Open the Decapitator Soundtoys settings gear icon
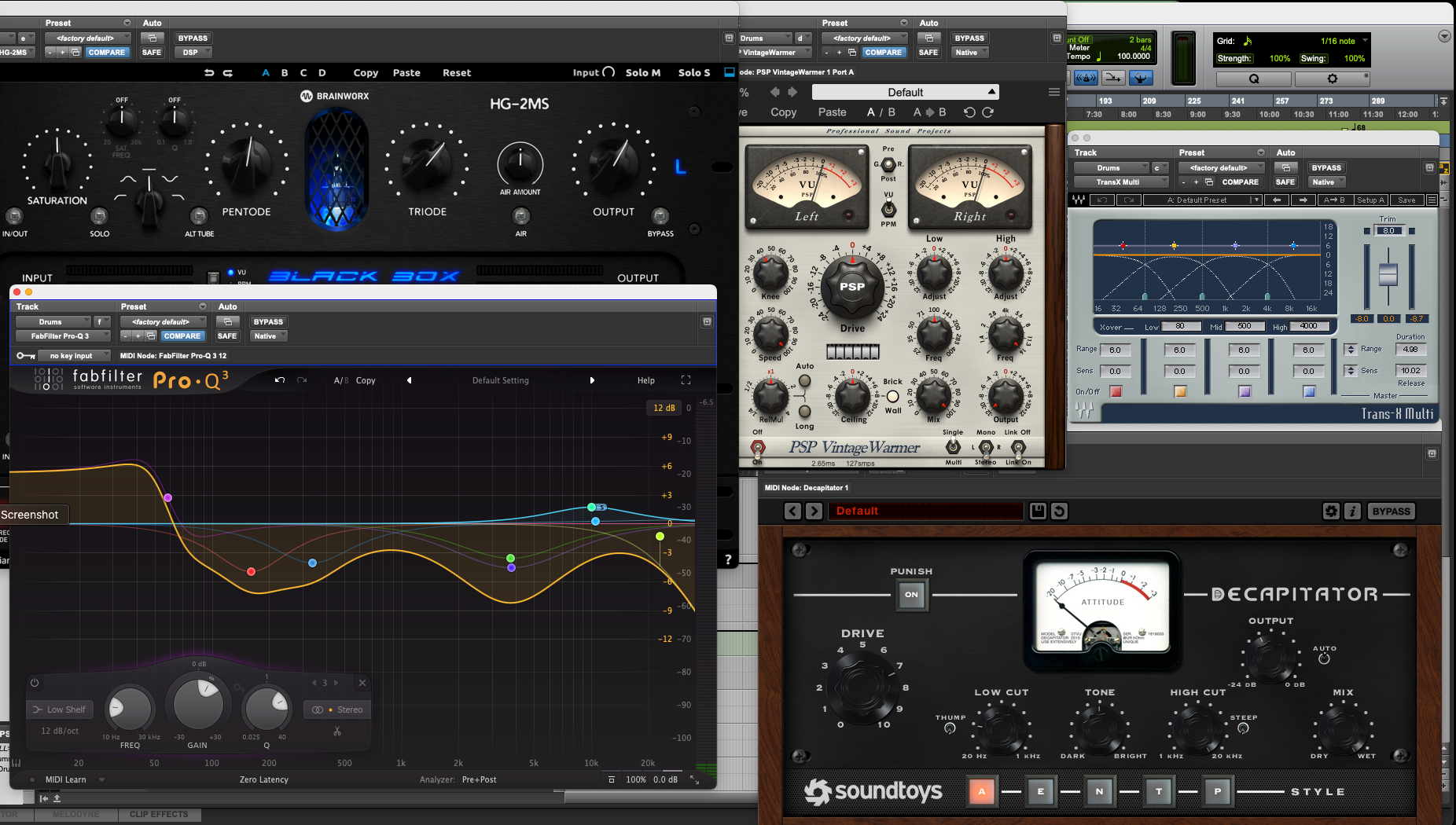Image resolution: width=1456 pixels, height=825 pixels. tap(1331, 511)
